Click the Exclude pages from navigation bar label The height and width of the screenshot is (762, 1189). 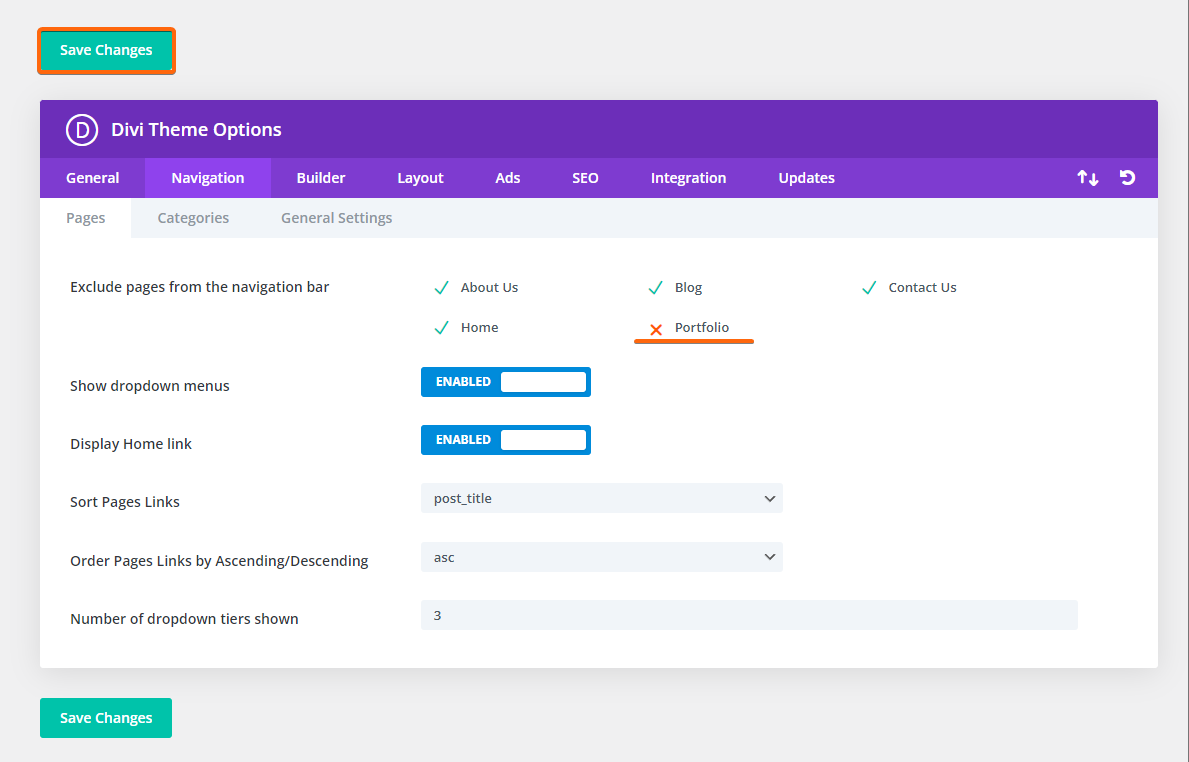pos(199,287)
